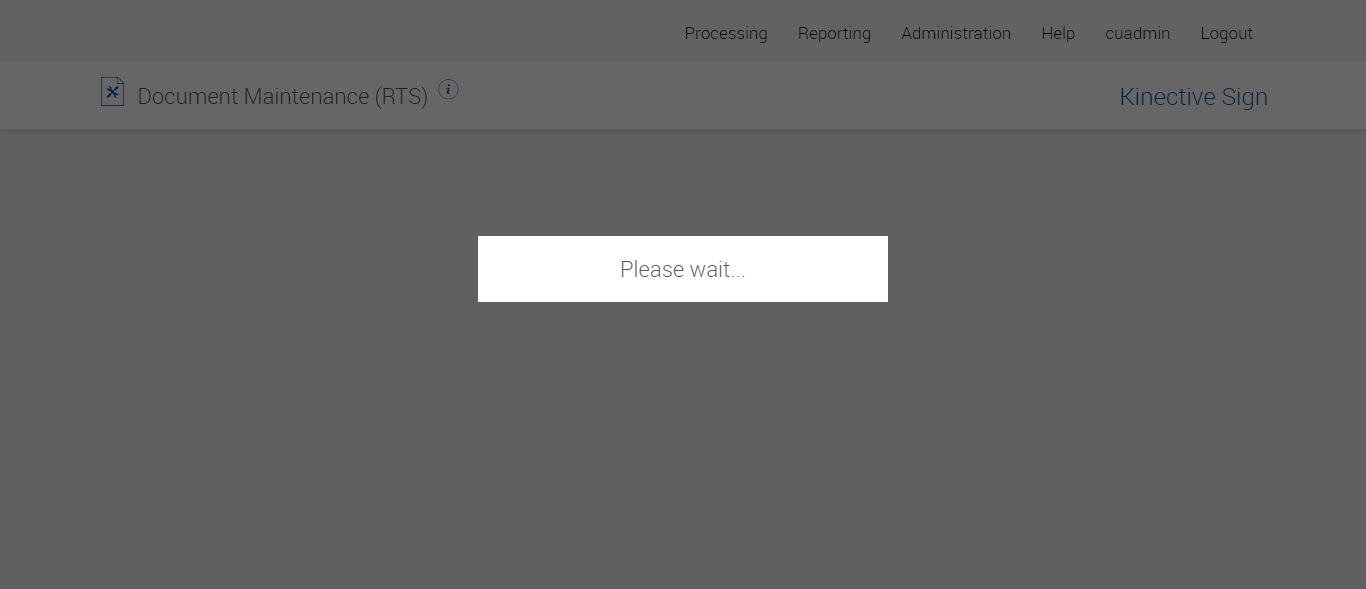Go to Processing in the navigation bar
This screenshot has height=589, width=1366.
pos(726,33)
